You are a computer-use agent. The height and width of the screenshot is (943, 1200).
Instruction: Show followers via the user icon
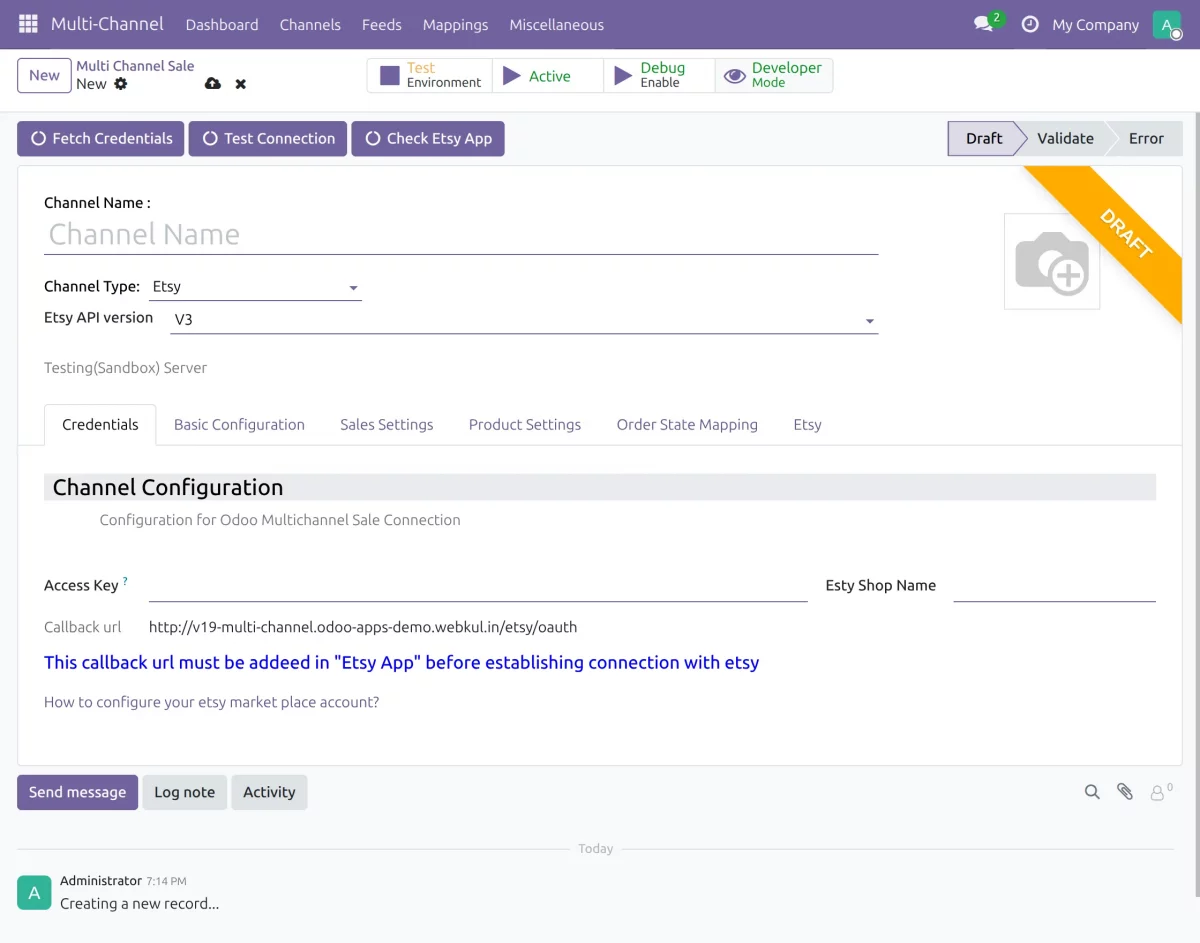[1161, 792]
